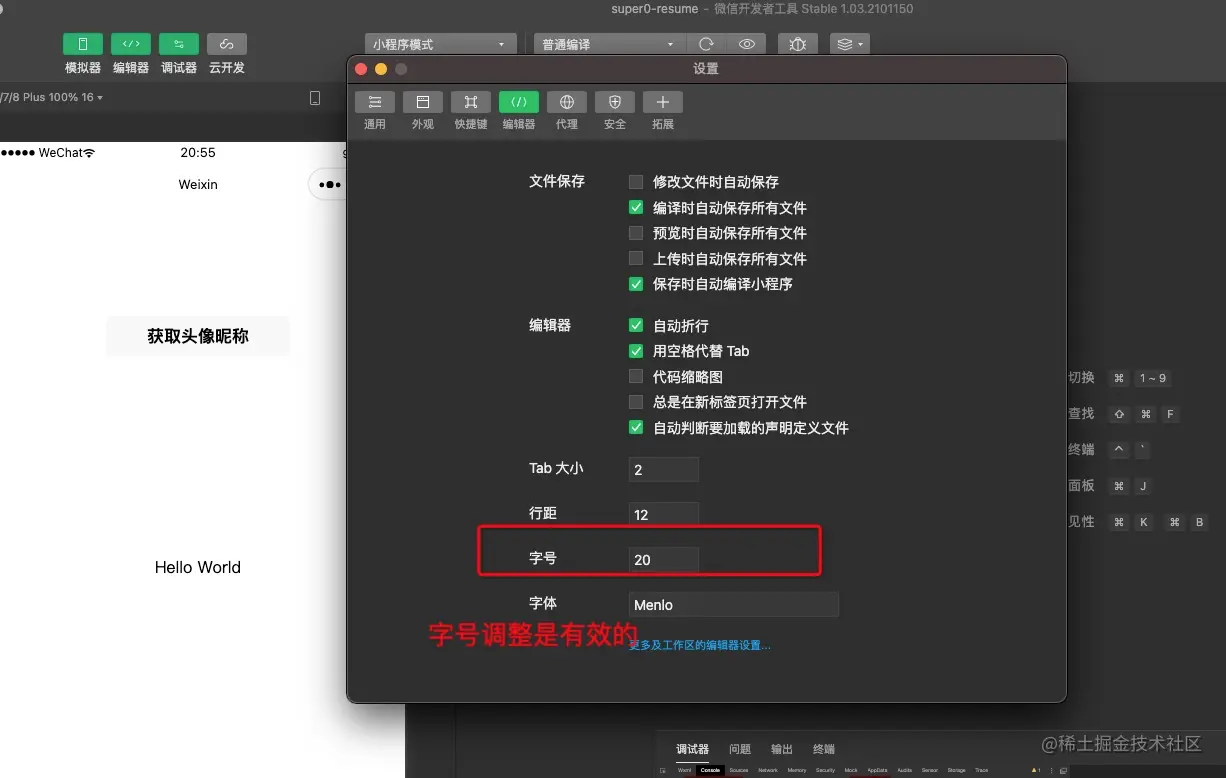Viewport: 1226px width, 778px height.
Task: Toggle 自动判断要加载的声明定义文件 checkbox
Action: 636,427
